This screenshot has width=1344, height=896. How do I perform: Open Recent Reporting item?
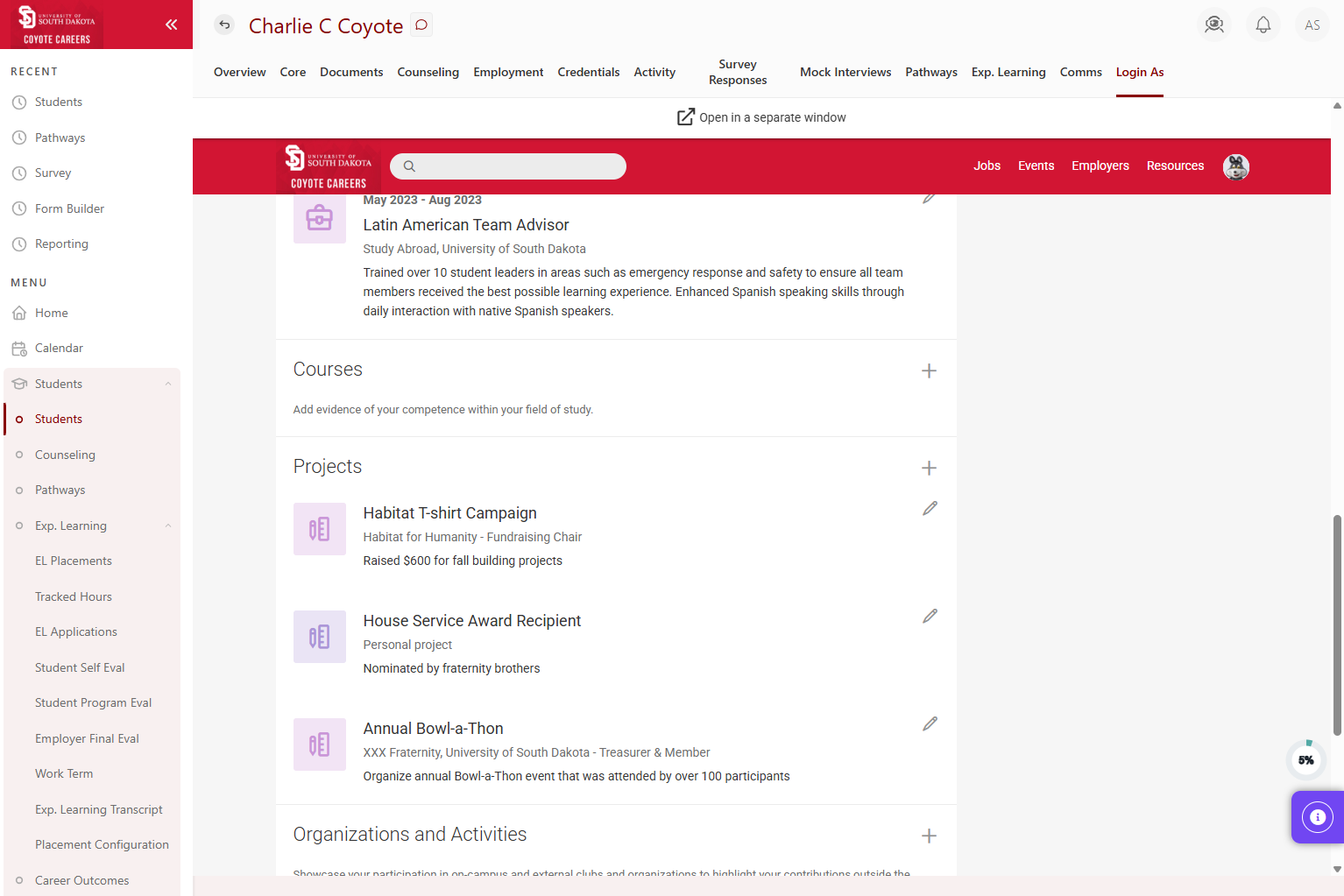click(61, 243)
